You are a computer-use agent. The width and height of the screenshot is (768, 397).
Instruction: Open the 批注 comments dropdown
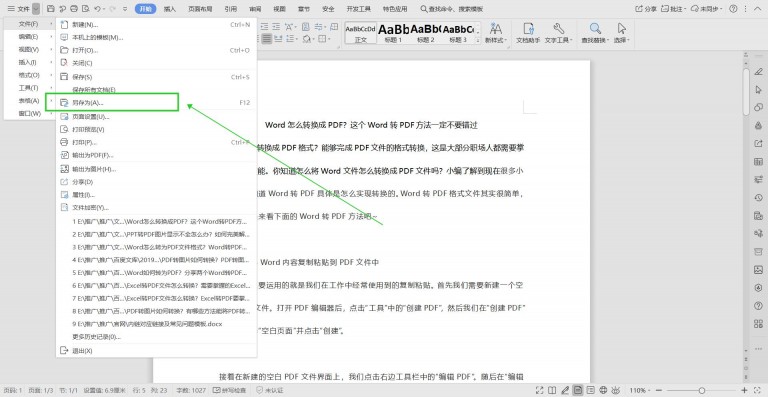coord(673,9)
